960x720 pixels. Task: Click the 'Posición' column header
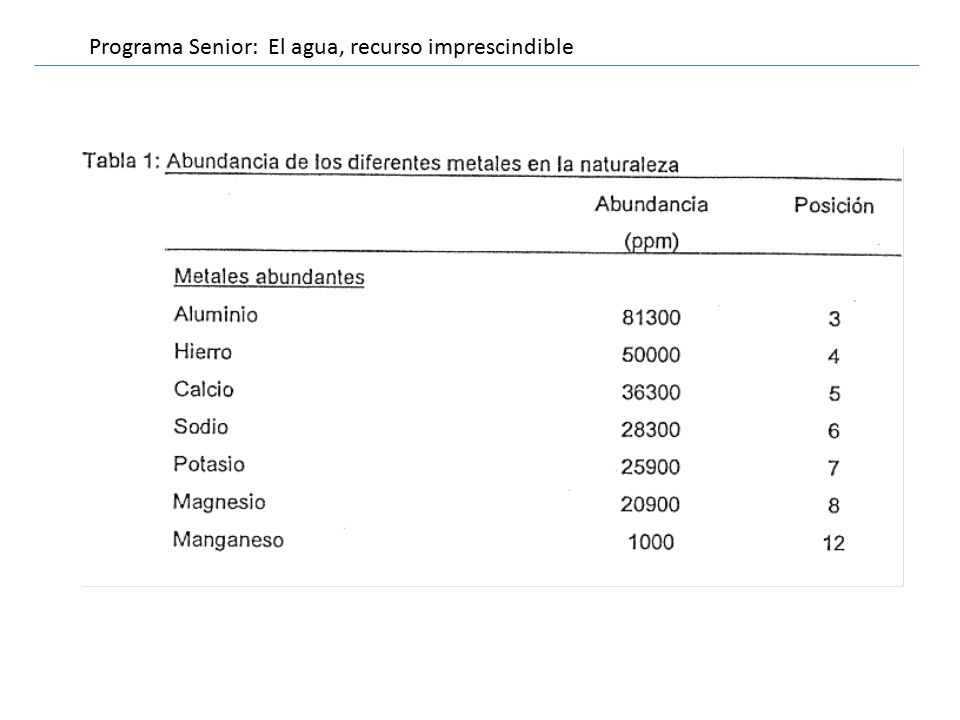point(834,205)
